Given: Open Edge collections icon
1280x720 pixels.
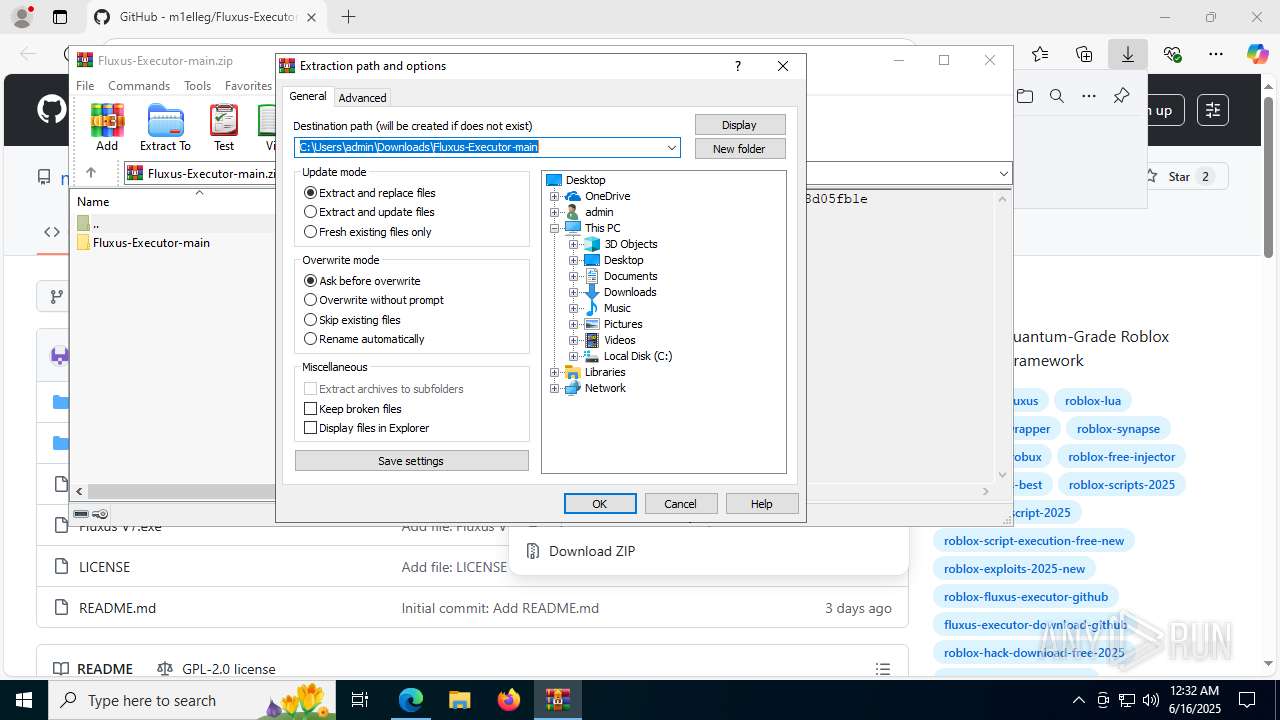Looking at the screenshot, I should pos(1084,54).
